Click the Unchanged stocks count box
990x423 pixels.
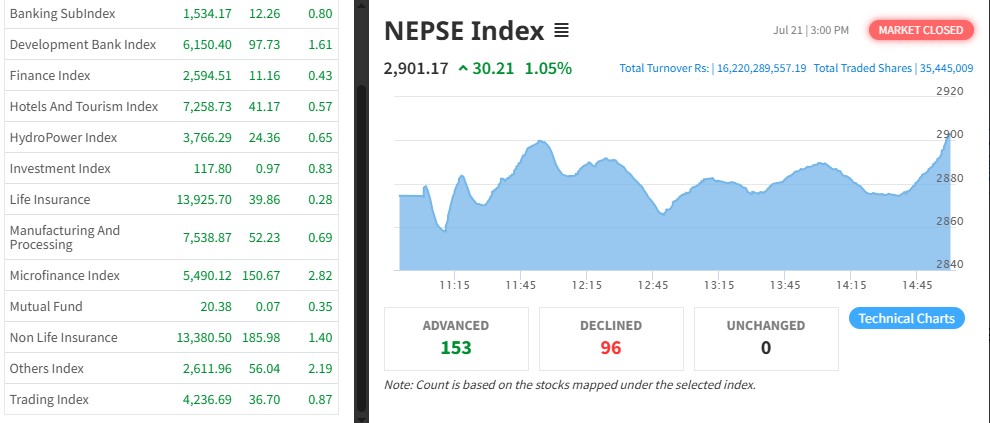(x=767, y=337)
